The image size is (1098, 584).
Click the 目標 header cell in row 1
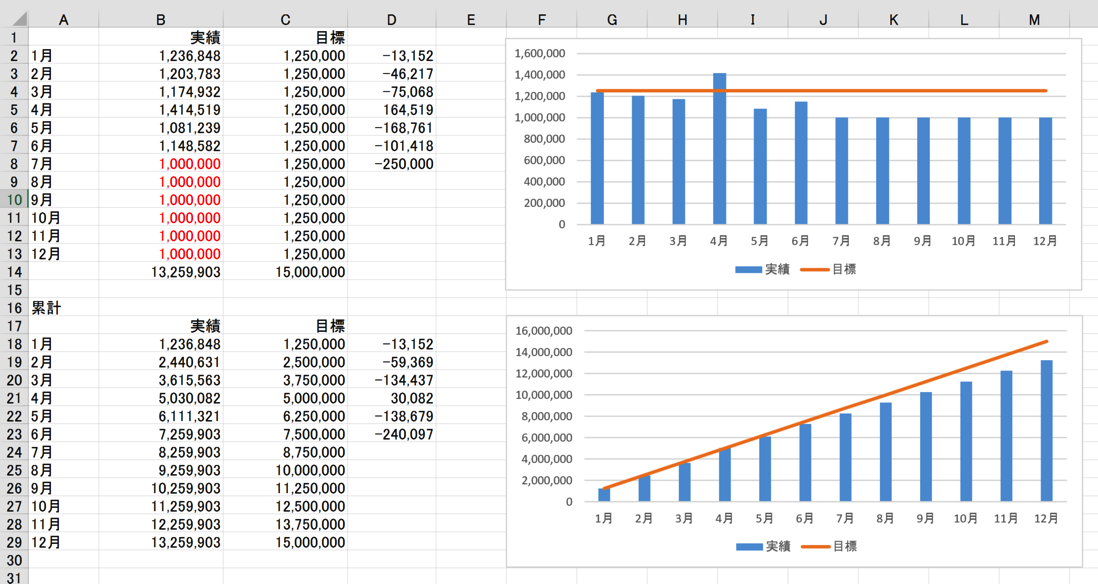click(285, 38)
